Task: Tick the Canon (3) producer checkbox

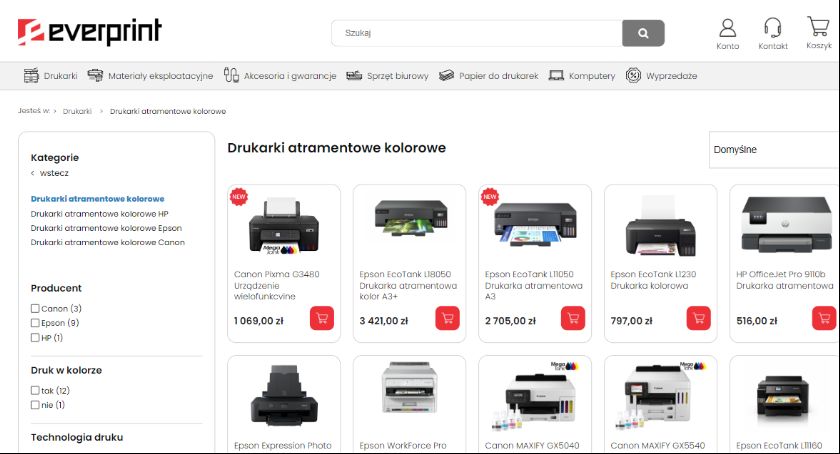Action: [35, 308]
